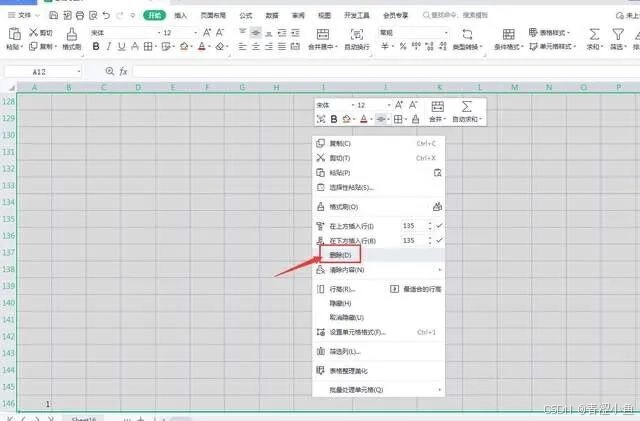
Task: Switch to the 开发工具 tab
Action: 357,16
